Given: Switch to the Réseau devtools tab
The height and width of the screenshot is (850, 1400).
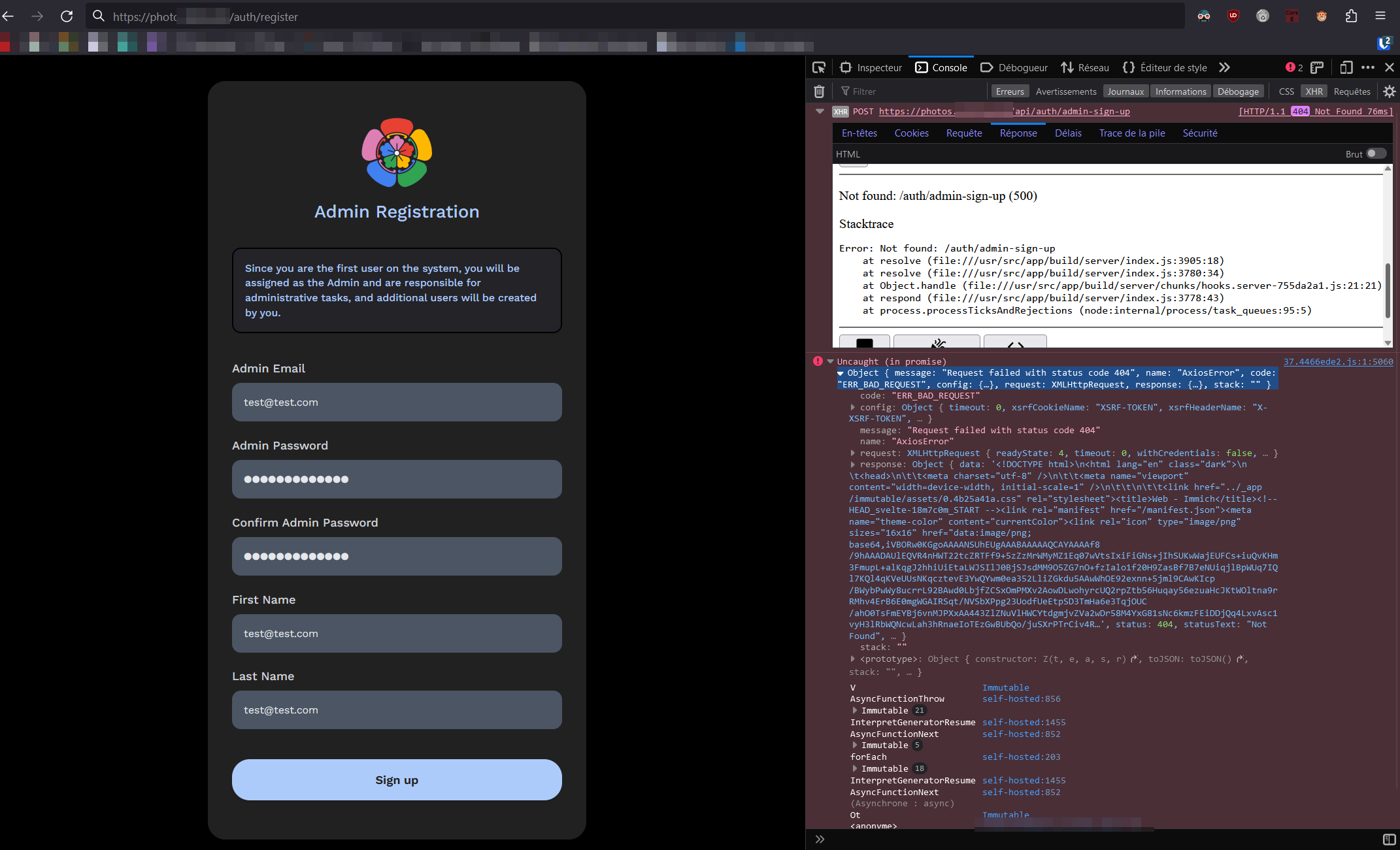Looking at the screenshot, I should (x=1085, y=67).
